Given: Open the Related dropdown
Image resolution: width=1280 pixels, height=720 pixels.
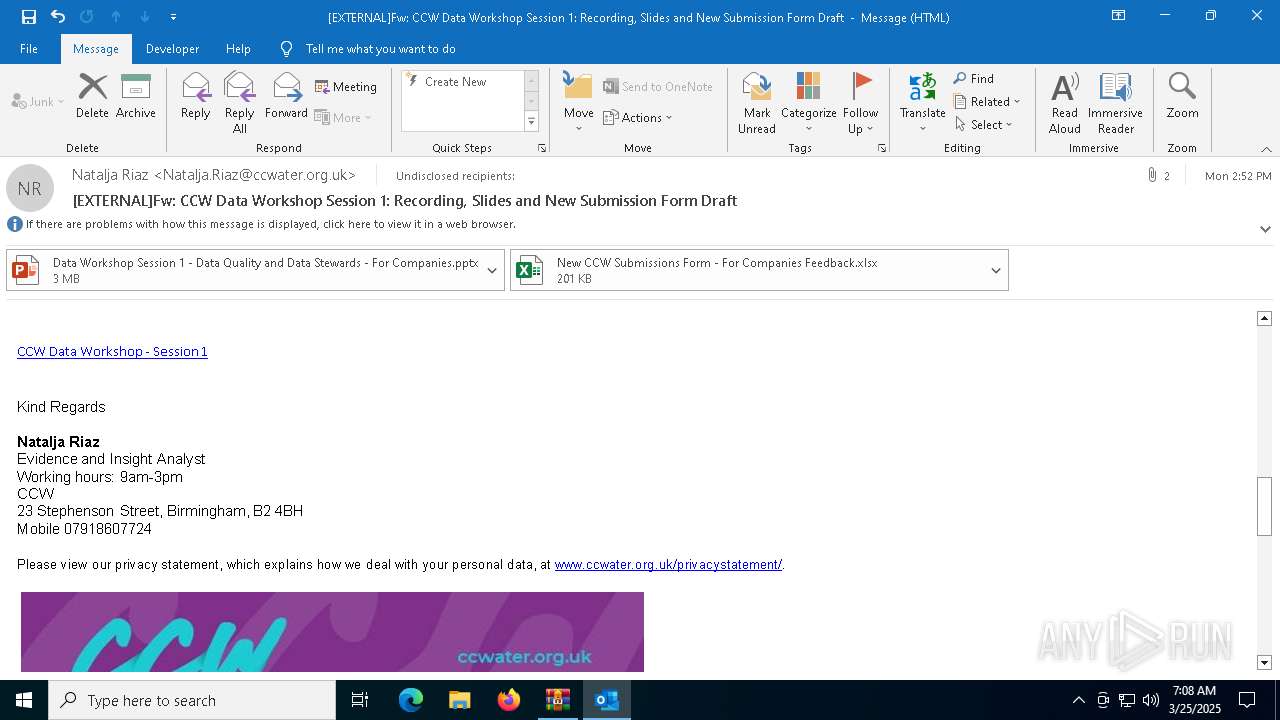Looking at the screenshot, I should coord(987,102).
